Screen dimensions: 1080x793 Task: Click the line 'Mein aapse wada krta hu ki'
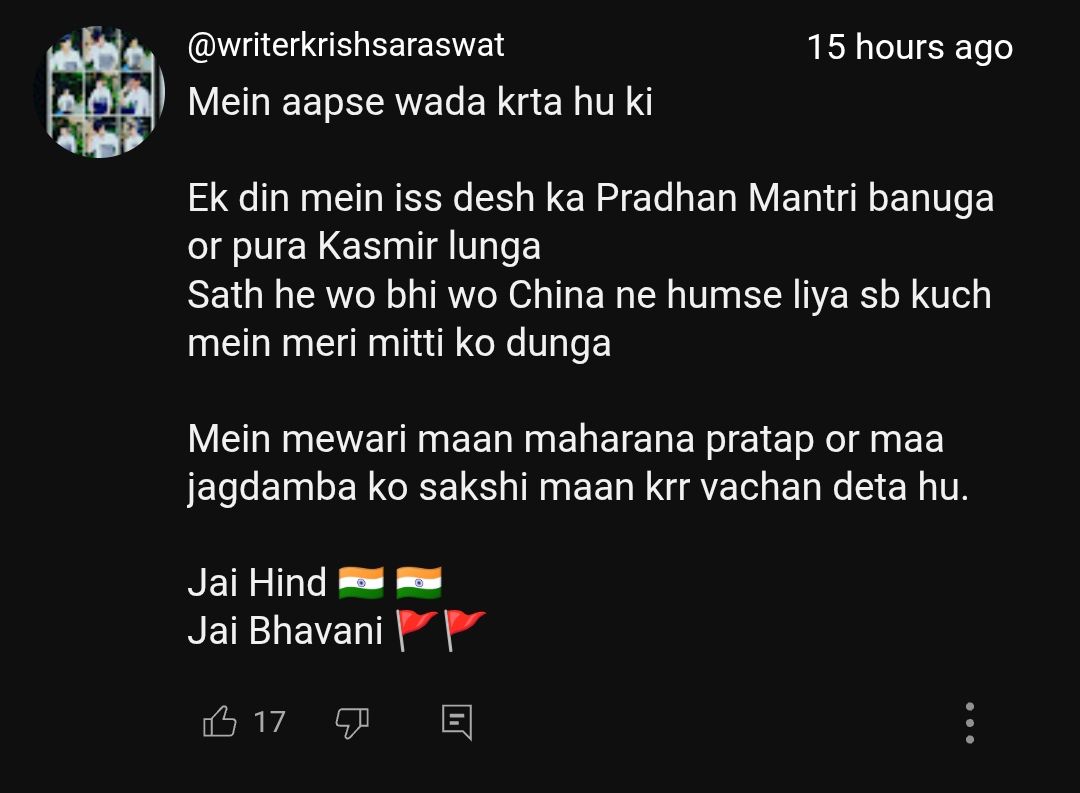click(x=419, y=102)
